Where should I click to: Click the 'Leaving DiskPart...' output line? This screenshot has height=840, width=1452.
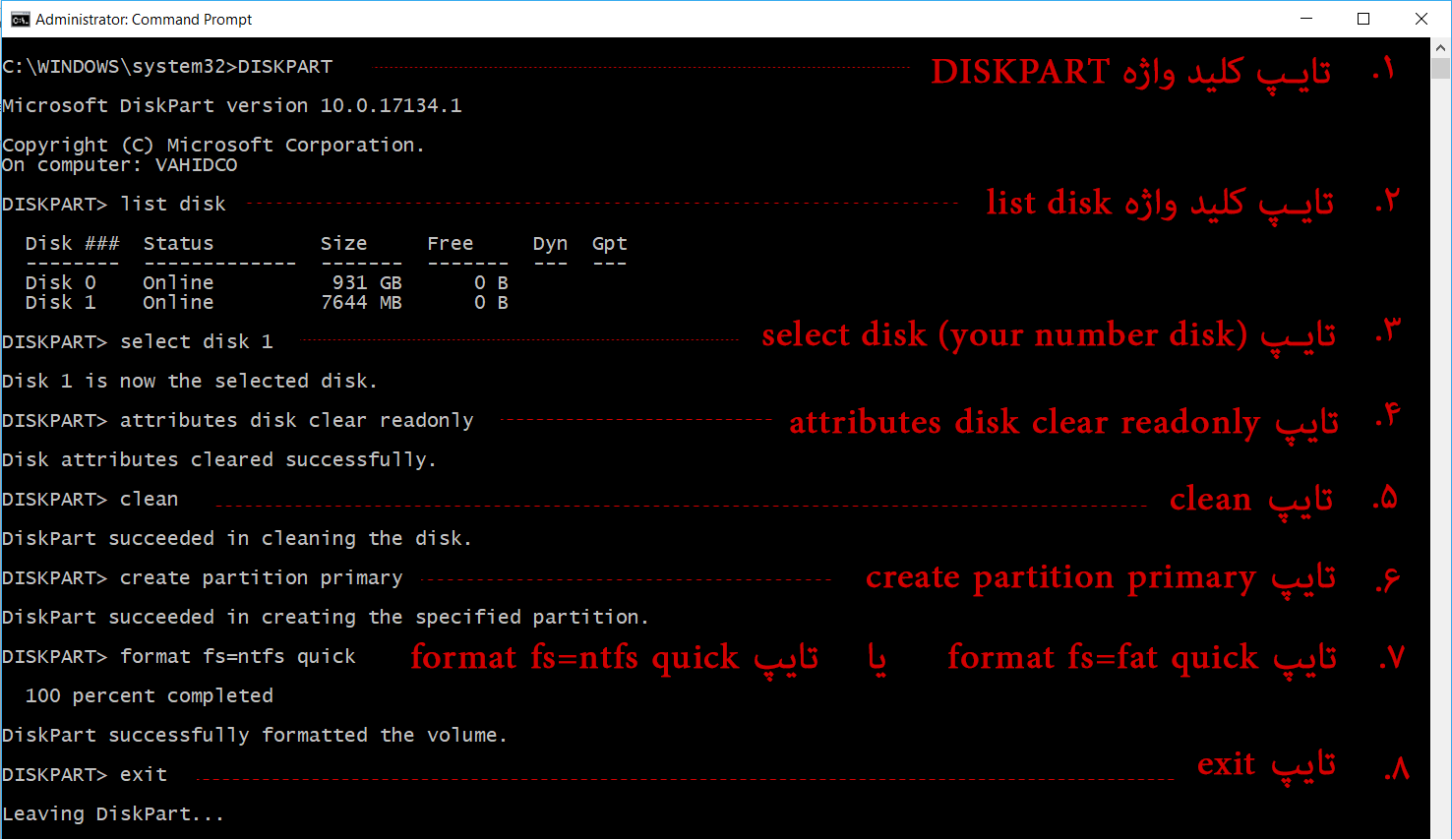(x=113, y=814)
